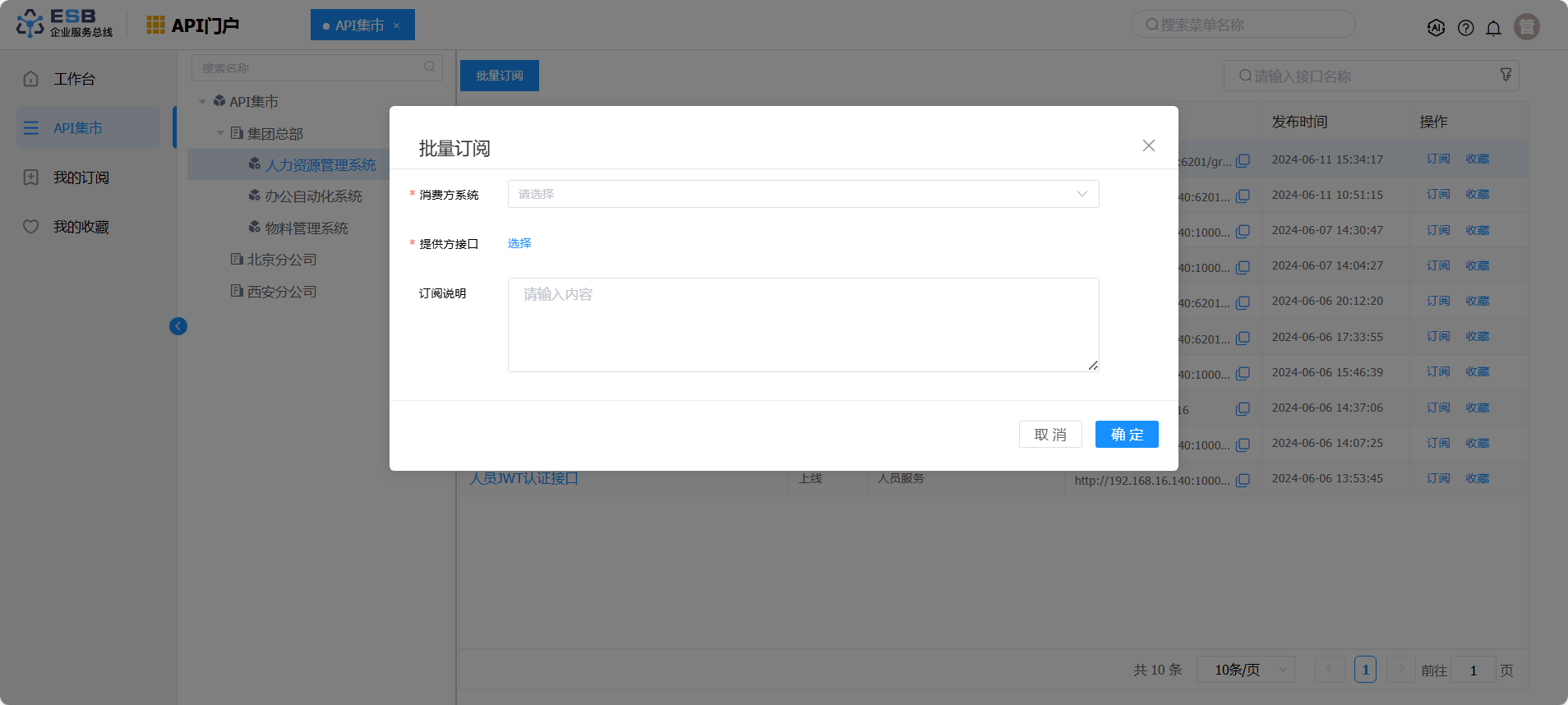Collapse the 集团总部 tree node
This screenshot has height=705, width=1568.
[220, 133]
